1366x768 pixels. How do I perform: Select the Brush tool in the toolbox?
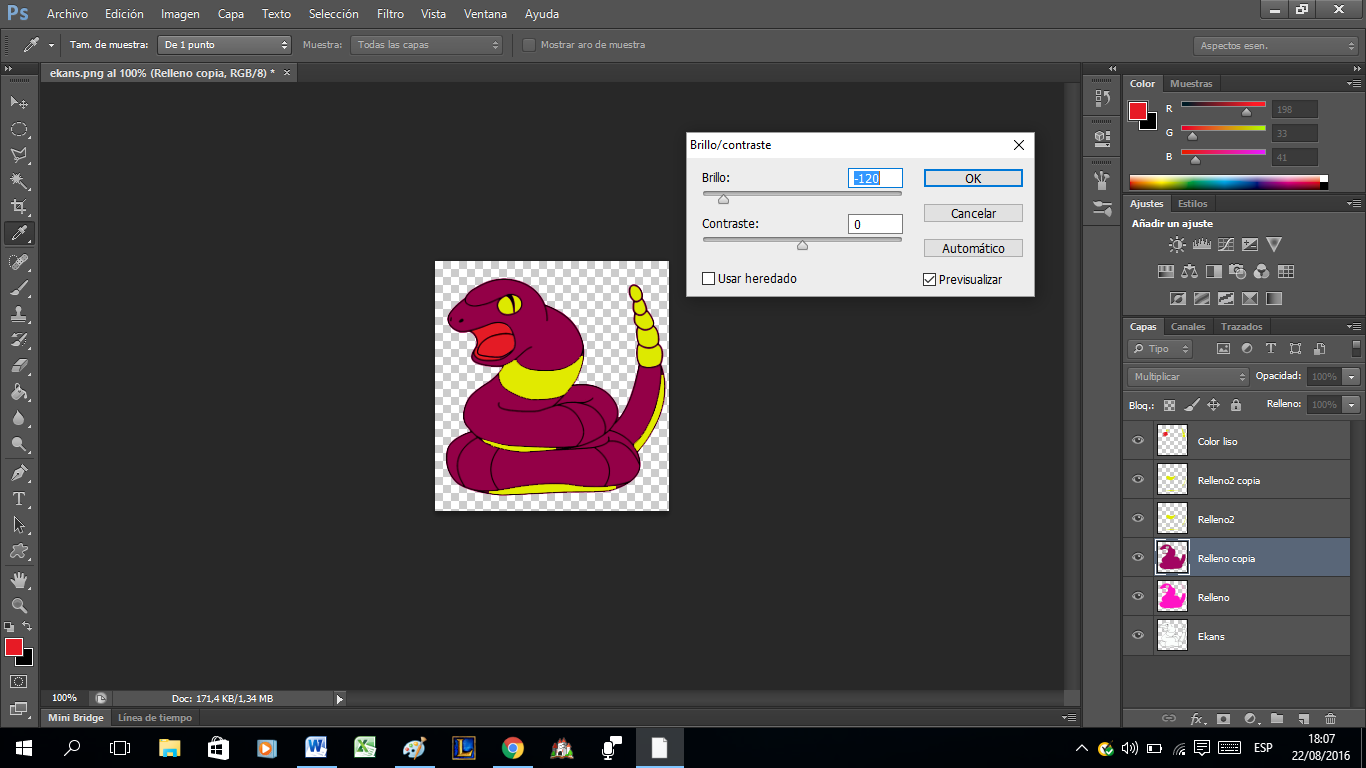click(18, 288)
